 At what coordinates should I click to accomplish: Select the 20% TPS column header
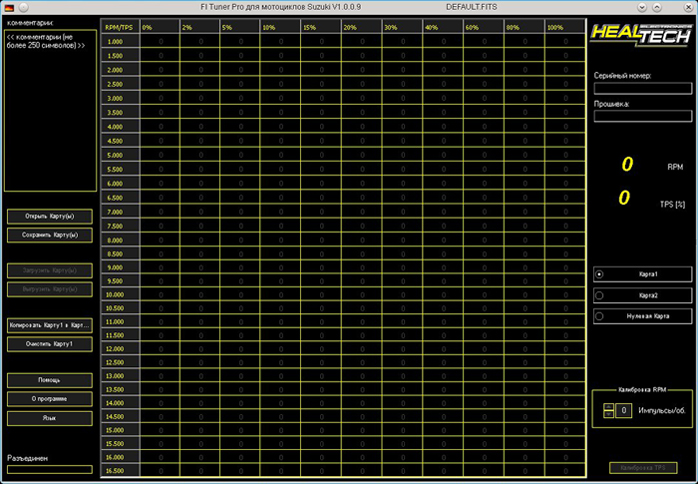point(361,27)
